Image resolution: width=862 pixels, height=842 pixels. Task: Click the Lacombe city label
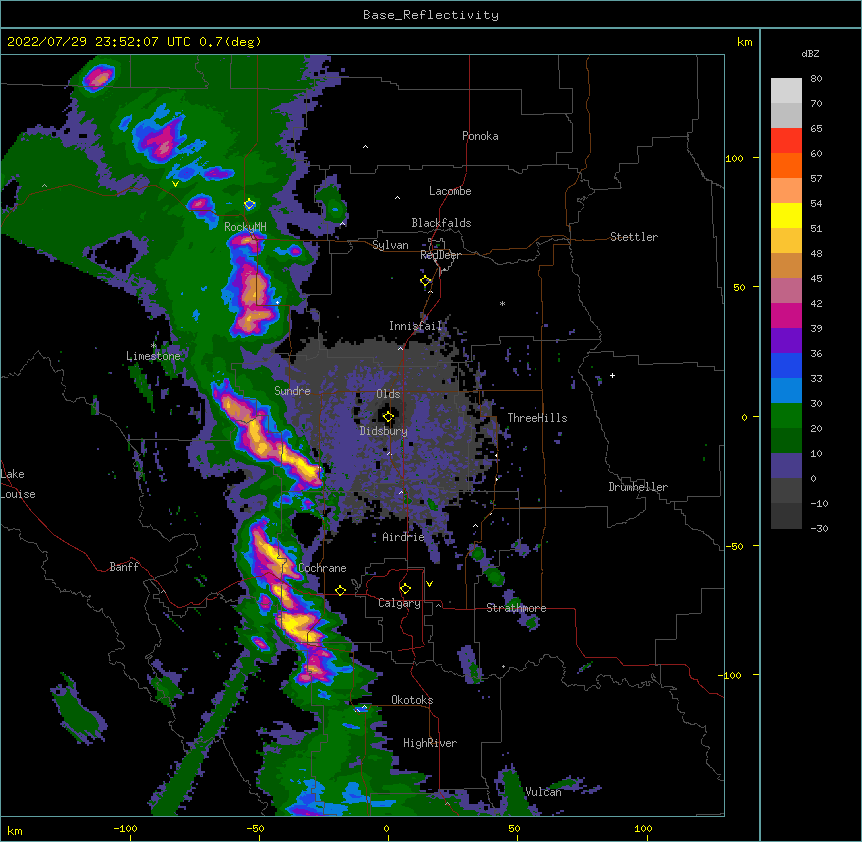coord(450,191)
